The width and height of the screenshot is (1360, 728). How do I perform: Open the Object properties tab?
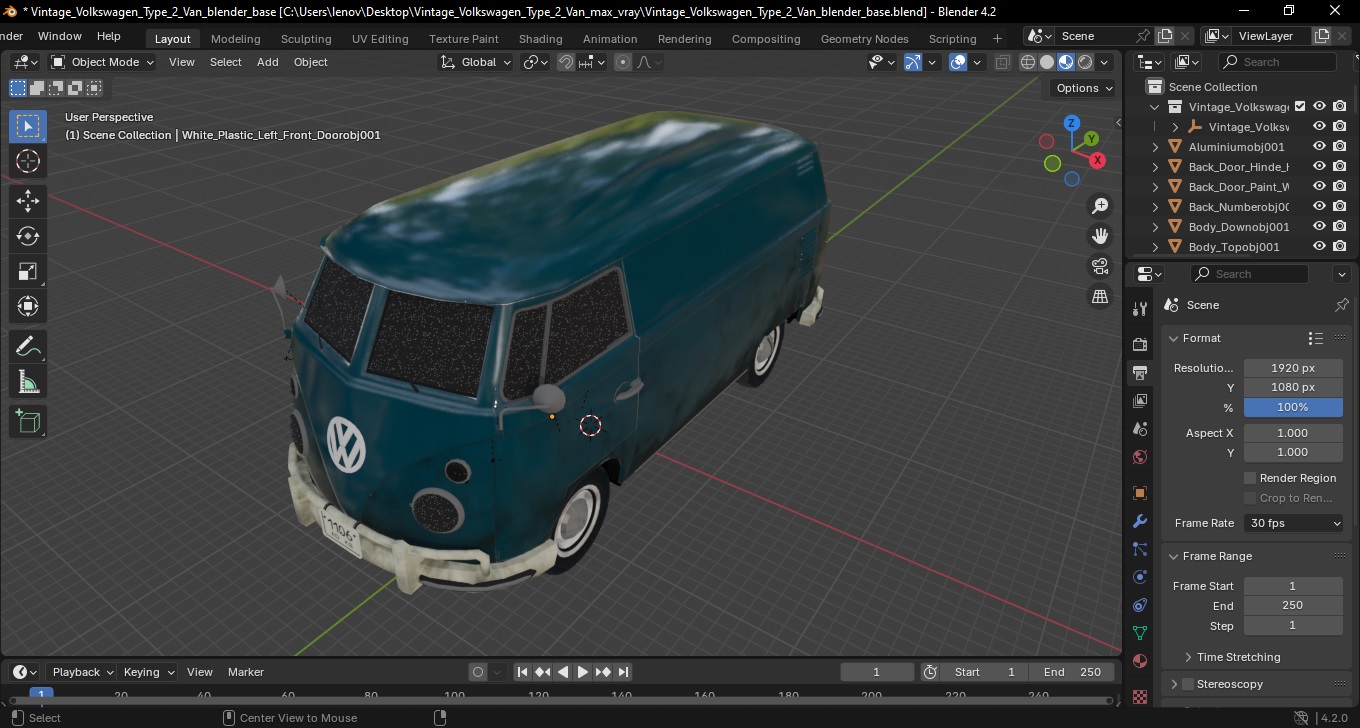[x=1140, y=493]
